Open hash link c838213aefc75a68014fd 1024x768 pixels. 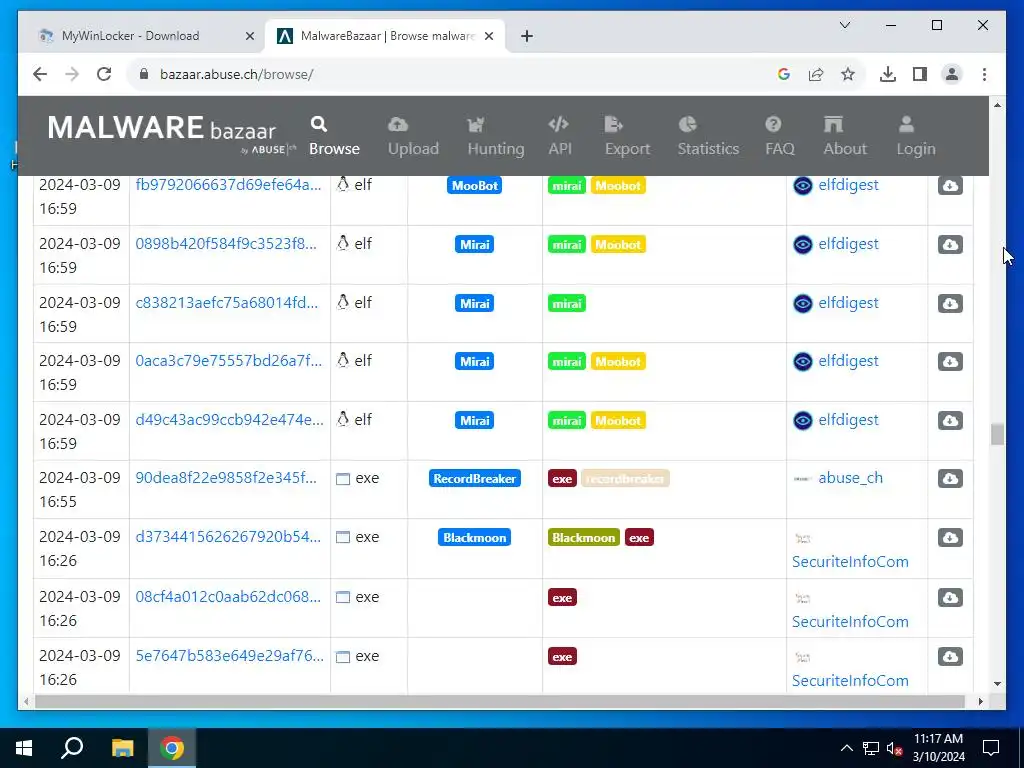point(227,302)
